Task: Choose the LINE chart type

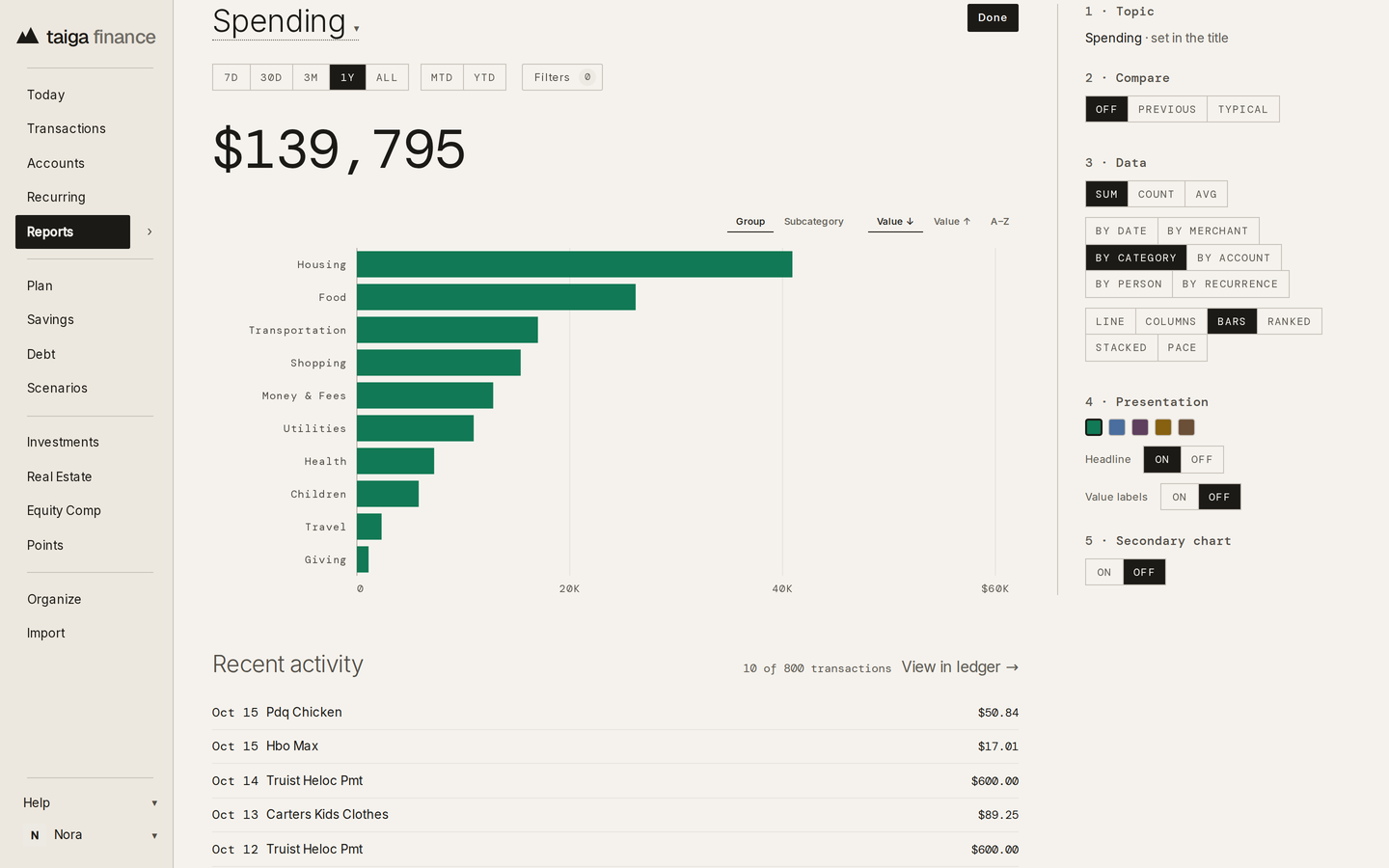Action: coord(1110,321)
